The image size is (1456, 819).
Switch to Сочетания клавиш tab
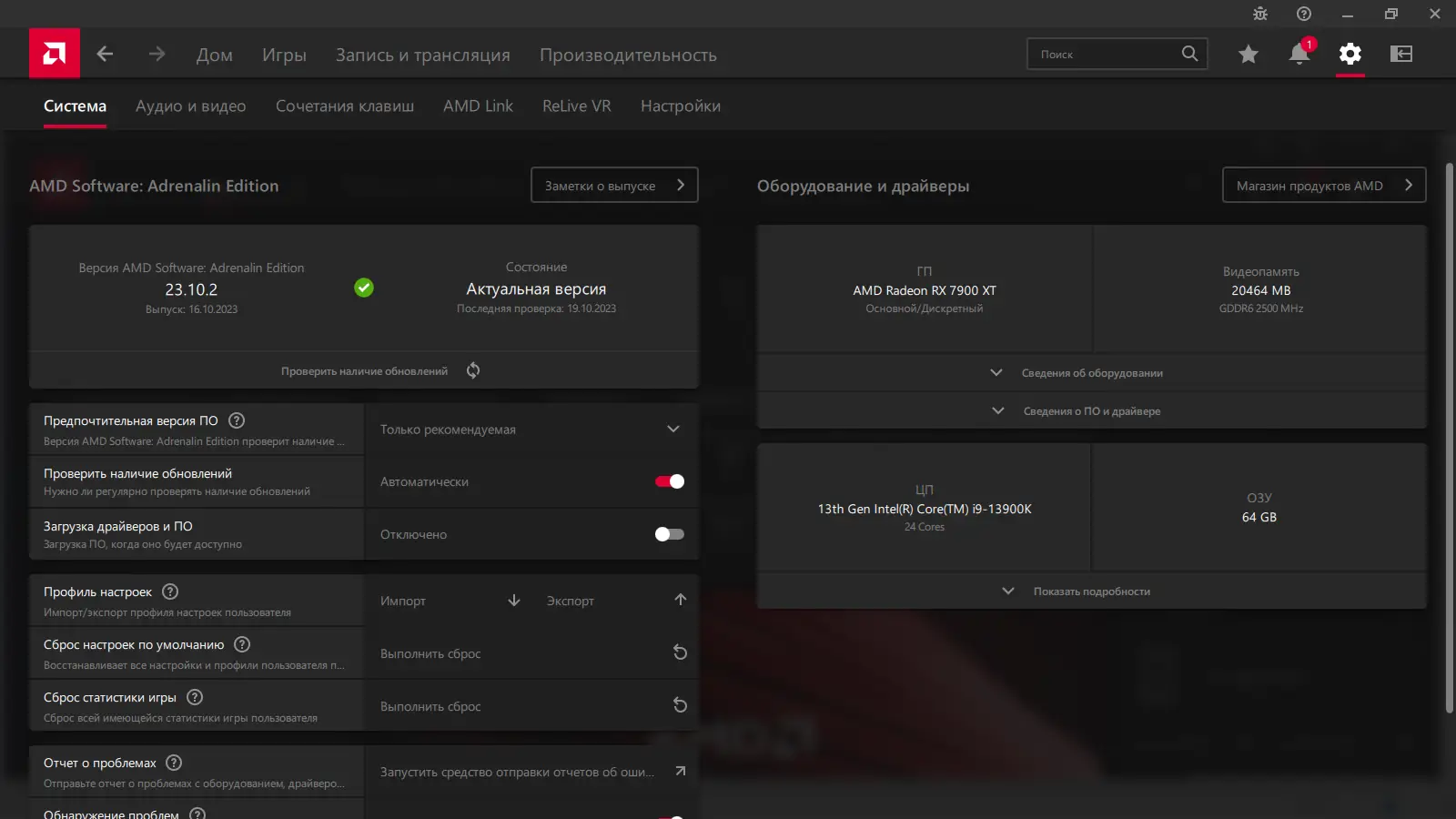pos(345,106)
